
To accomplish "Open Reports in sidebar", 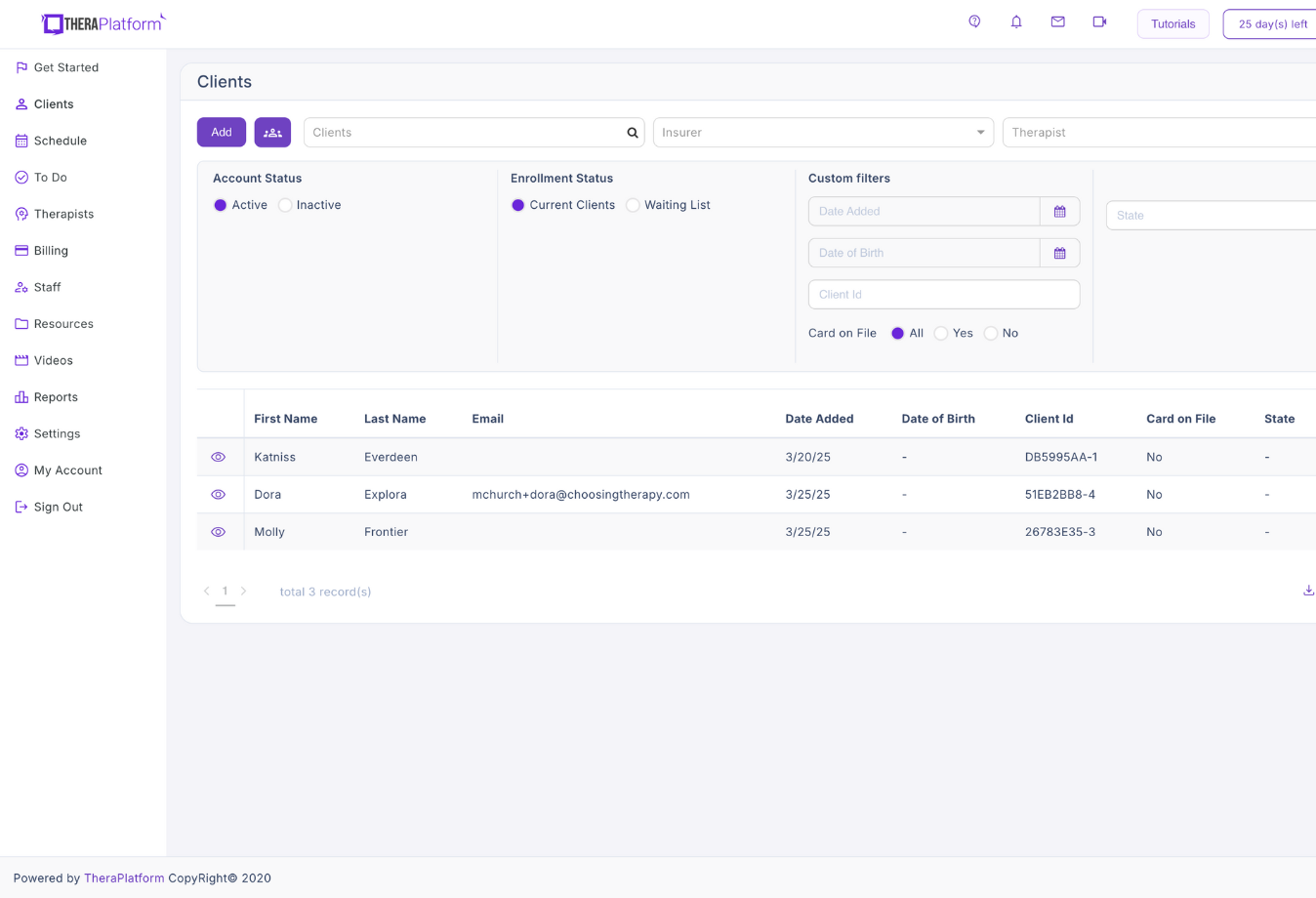I will [x=47, y=397].
